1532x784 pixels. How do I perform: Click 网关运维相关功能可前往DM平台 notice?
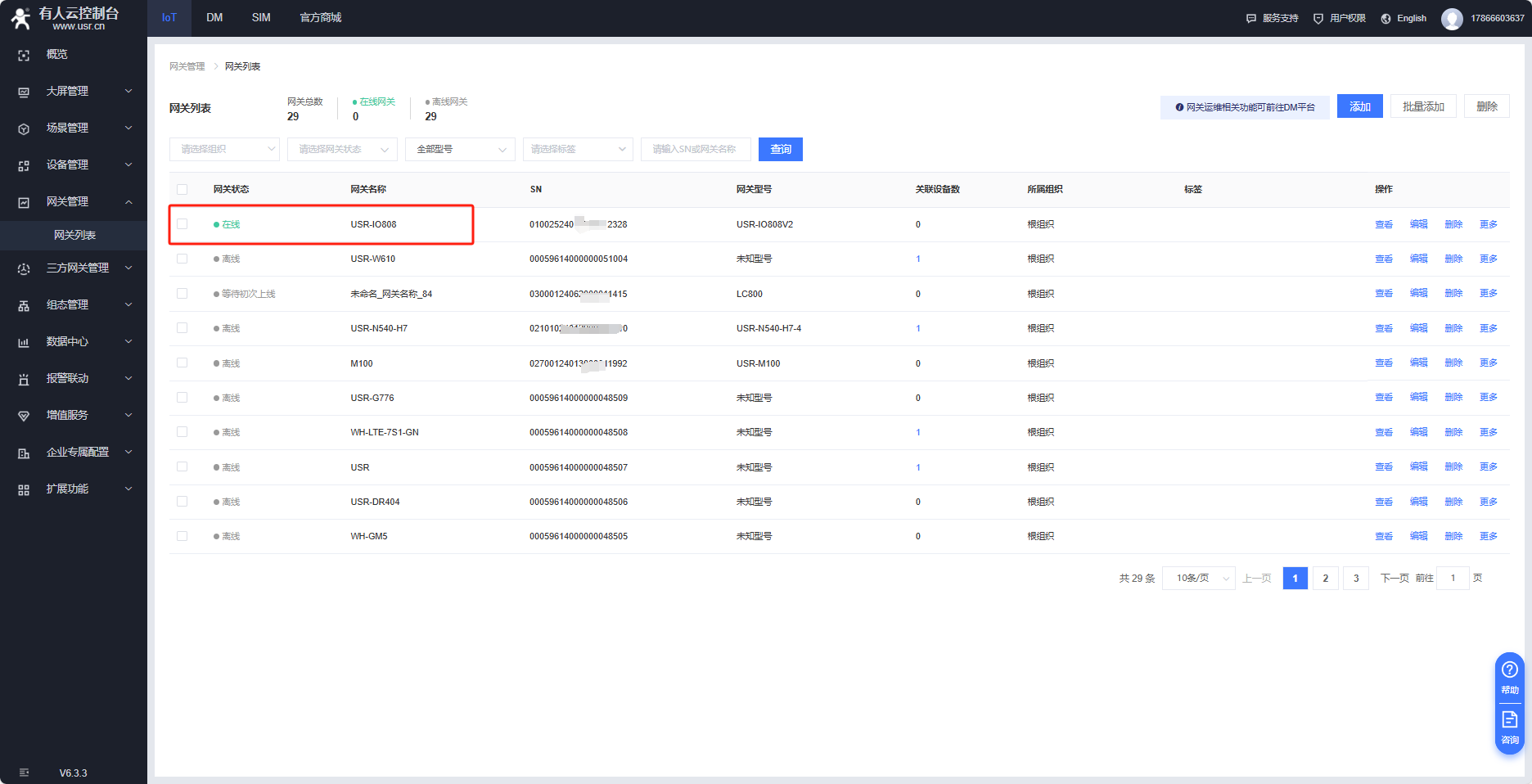click(1245, 107)
